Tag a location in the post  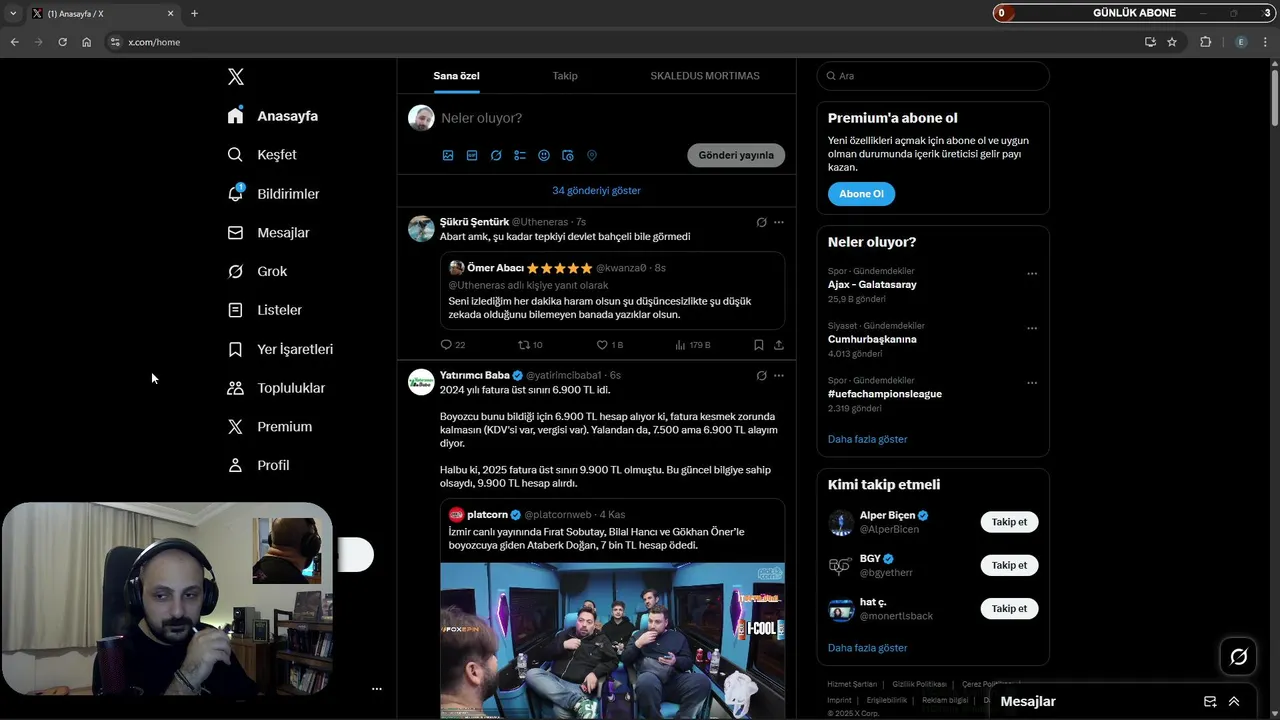tap(592, 156)
